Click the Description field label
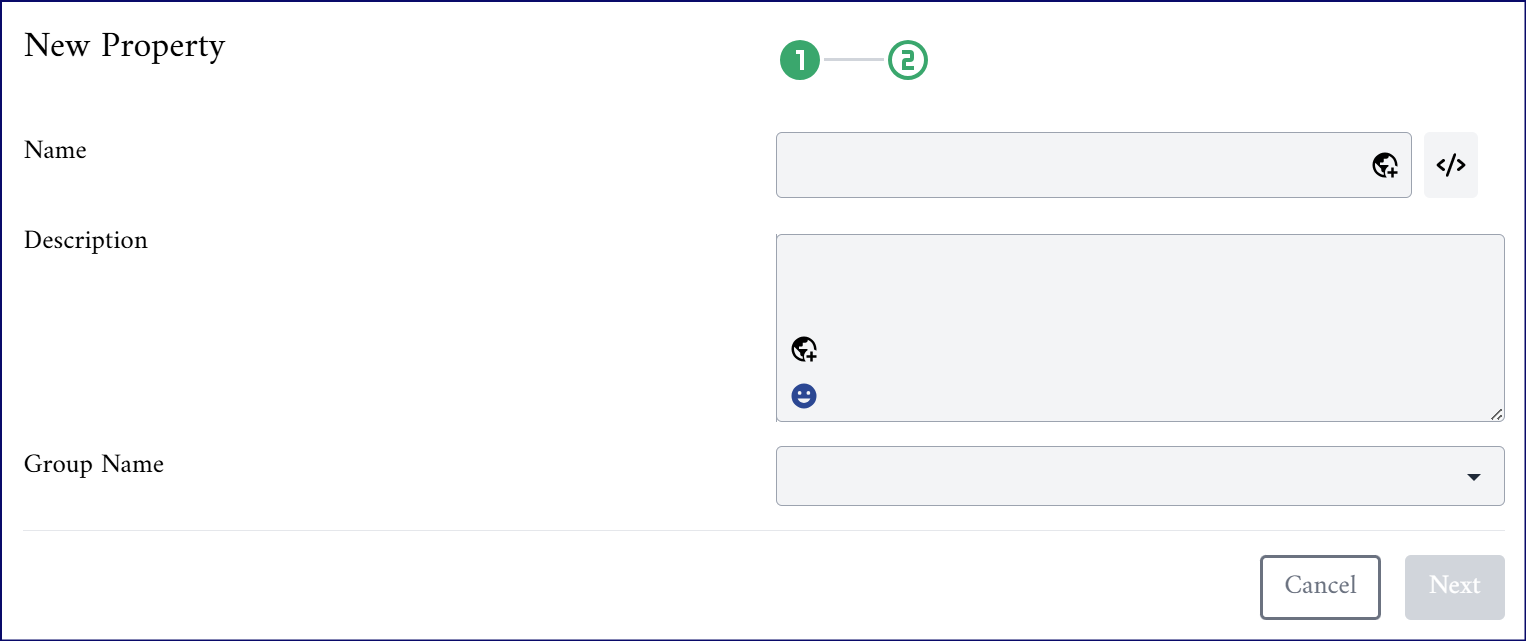 [x=86, y=241]
